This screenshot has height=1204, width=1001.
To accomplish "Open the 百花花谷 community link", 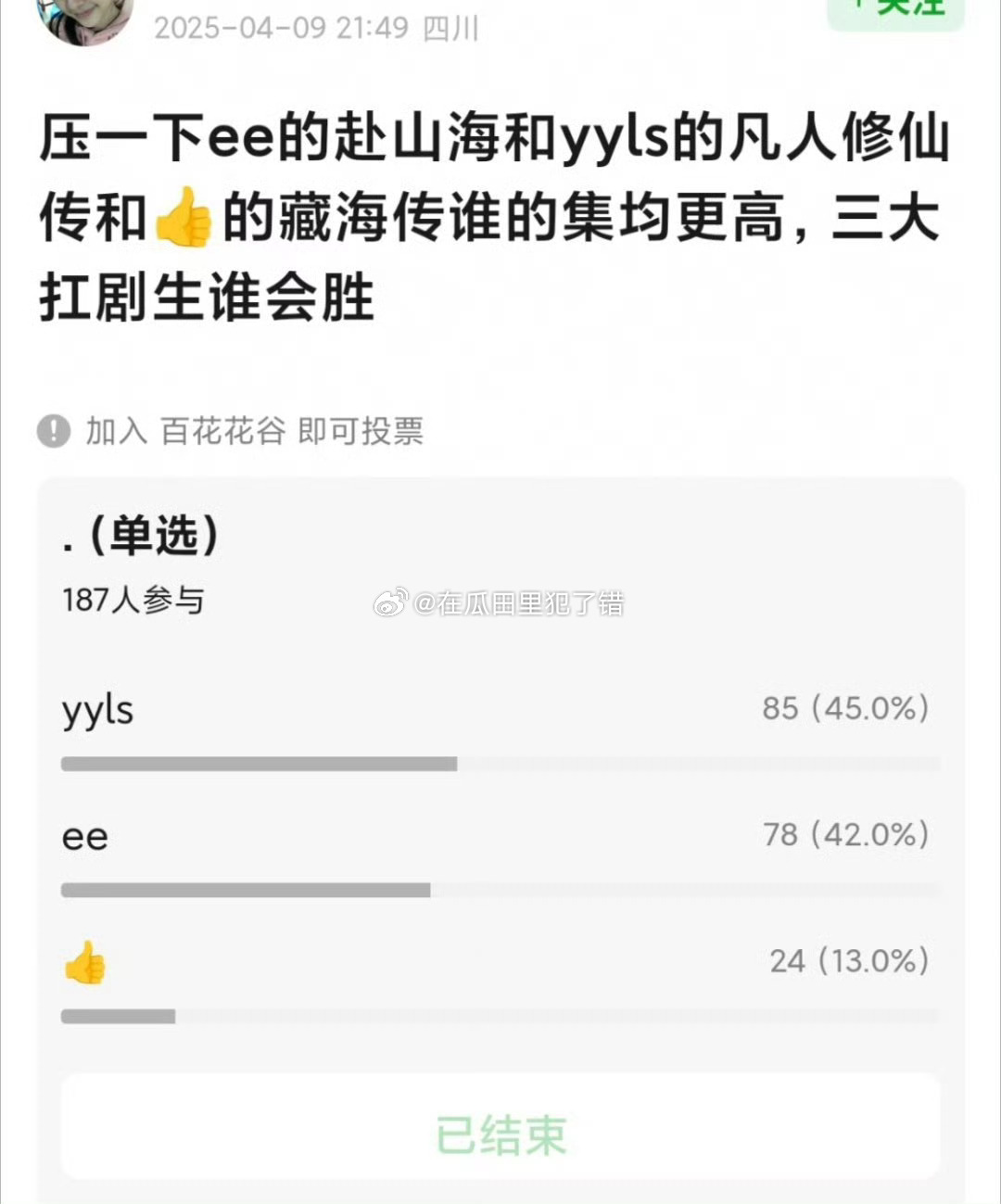I will (x=222, y=431).
